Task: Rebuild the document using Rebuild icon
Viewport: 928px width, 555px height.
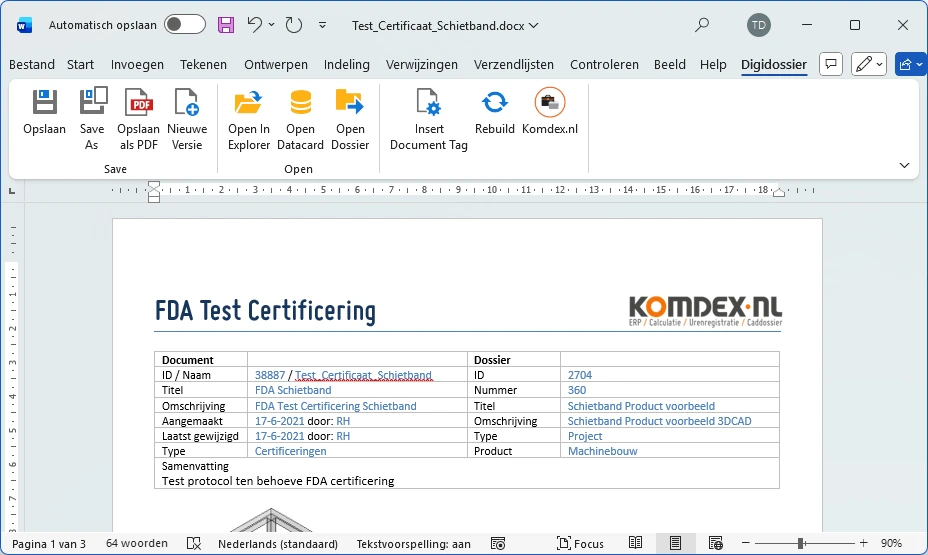Action: [494, 102]
